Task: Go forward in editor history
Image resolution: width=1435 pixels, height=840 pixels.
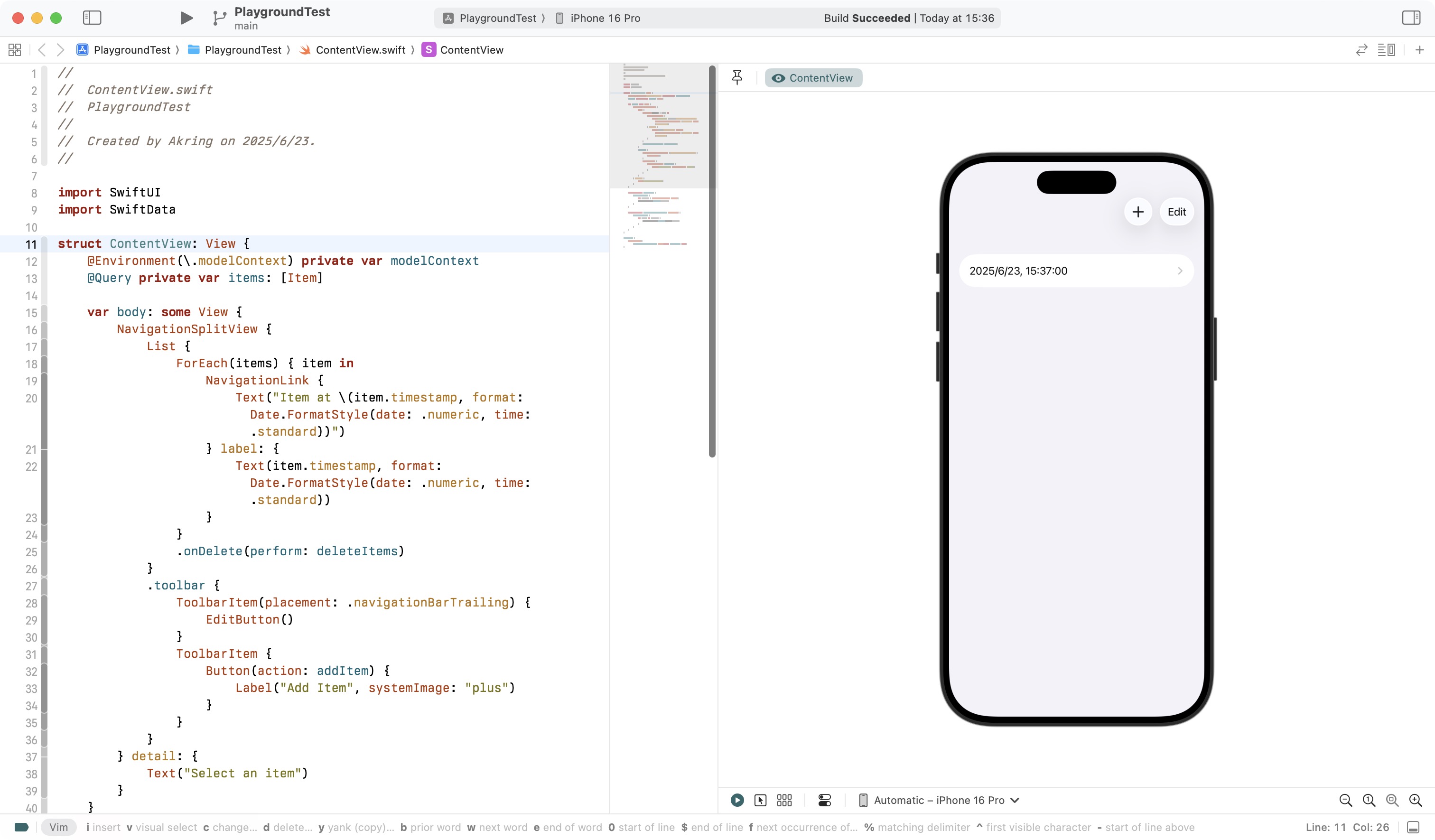Action: [x=60, y=50]
